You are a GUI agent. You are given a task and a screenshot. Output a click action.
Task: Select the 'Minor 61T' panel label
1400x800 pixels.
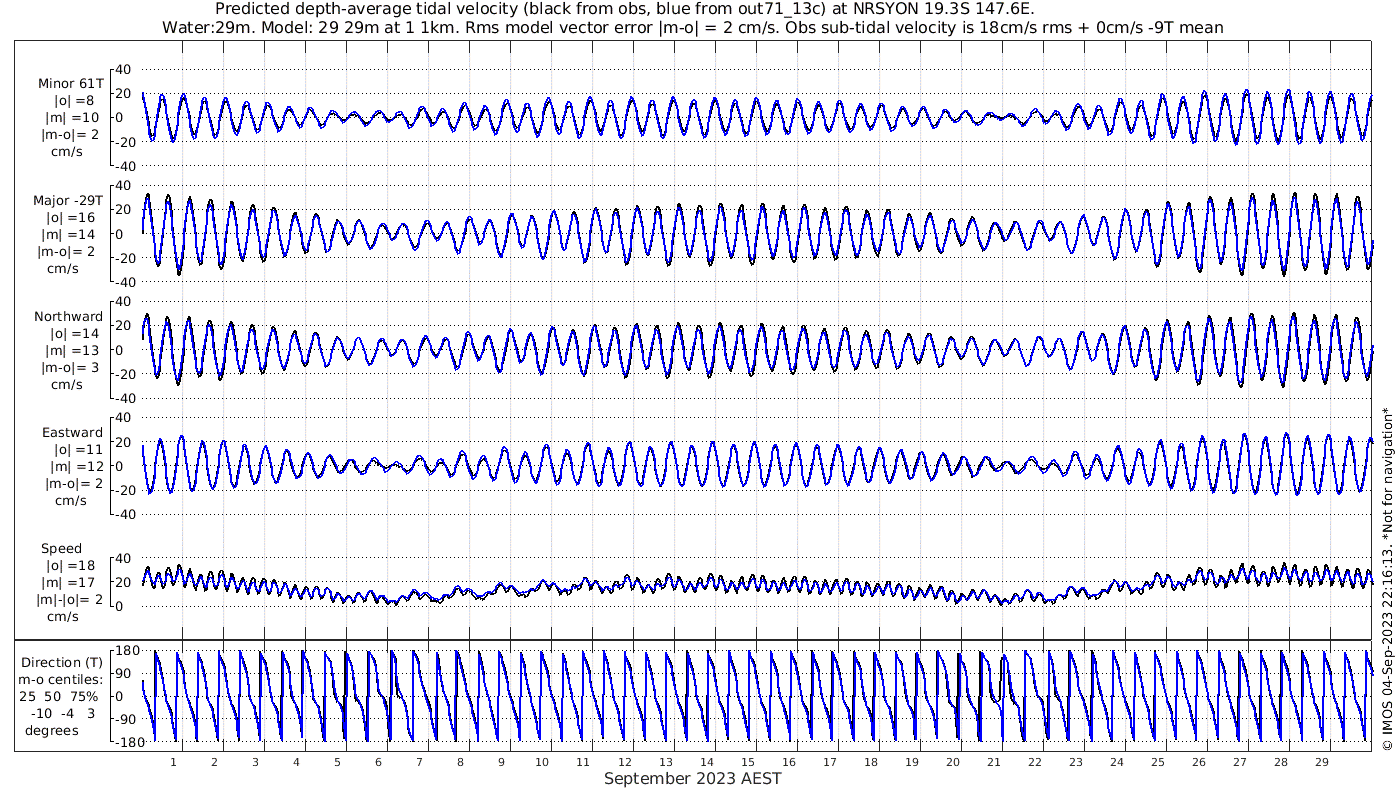coord(70,84)
